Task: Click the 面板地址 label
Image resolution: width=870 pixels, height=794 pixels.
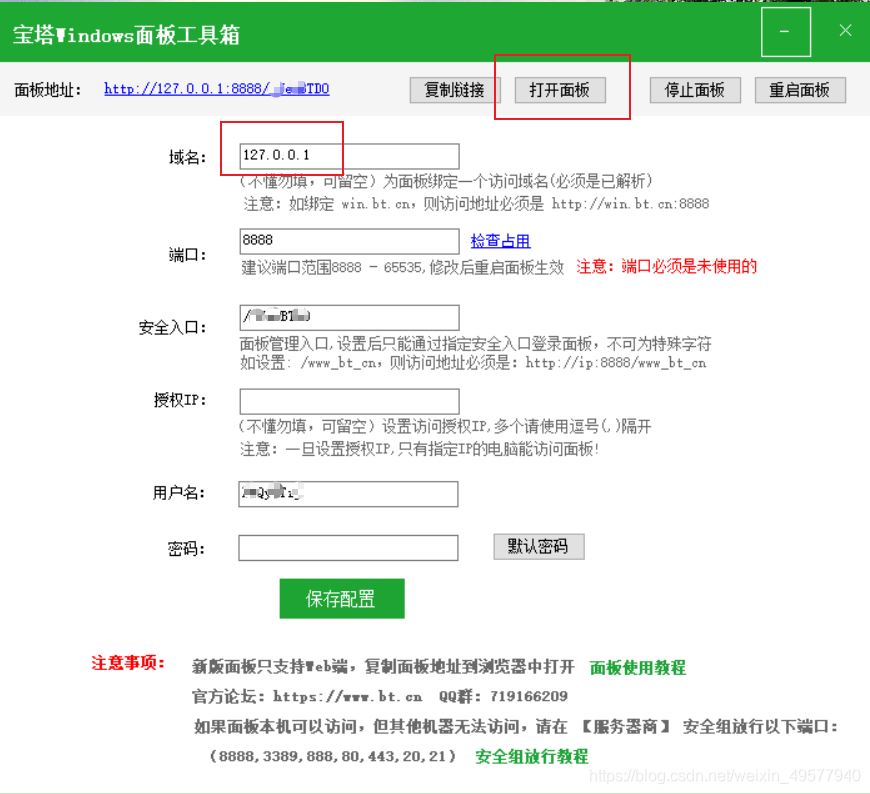Action: [x=48, y=90]
